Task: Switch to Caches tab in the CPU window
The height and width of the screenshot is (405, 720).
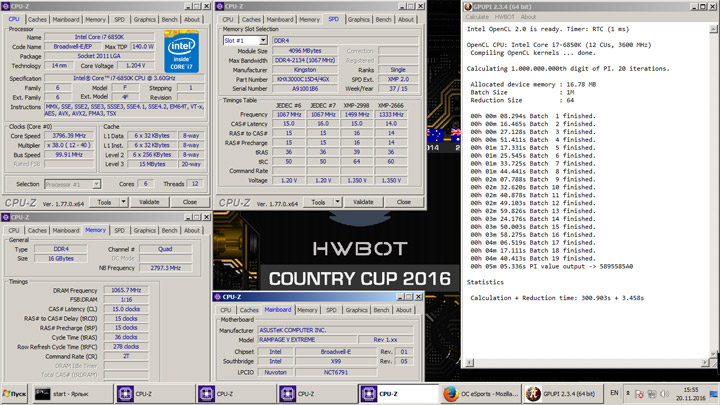Action: pos(37,19)
